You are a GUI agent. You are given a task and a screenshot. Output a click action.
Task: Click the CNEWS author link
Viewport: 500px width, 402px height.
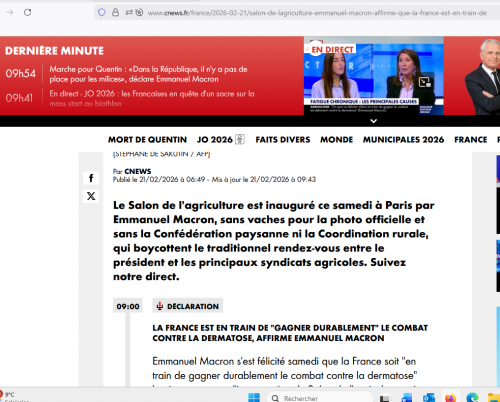138,171
